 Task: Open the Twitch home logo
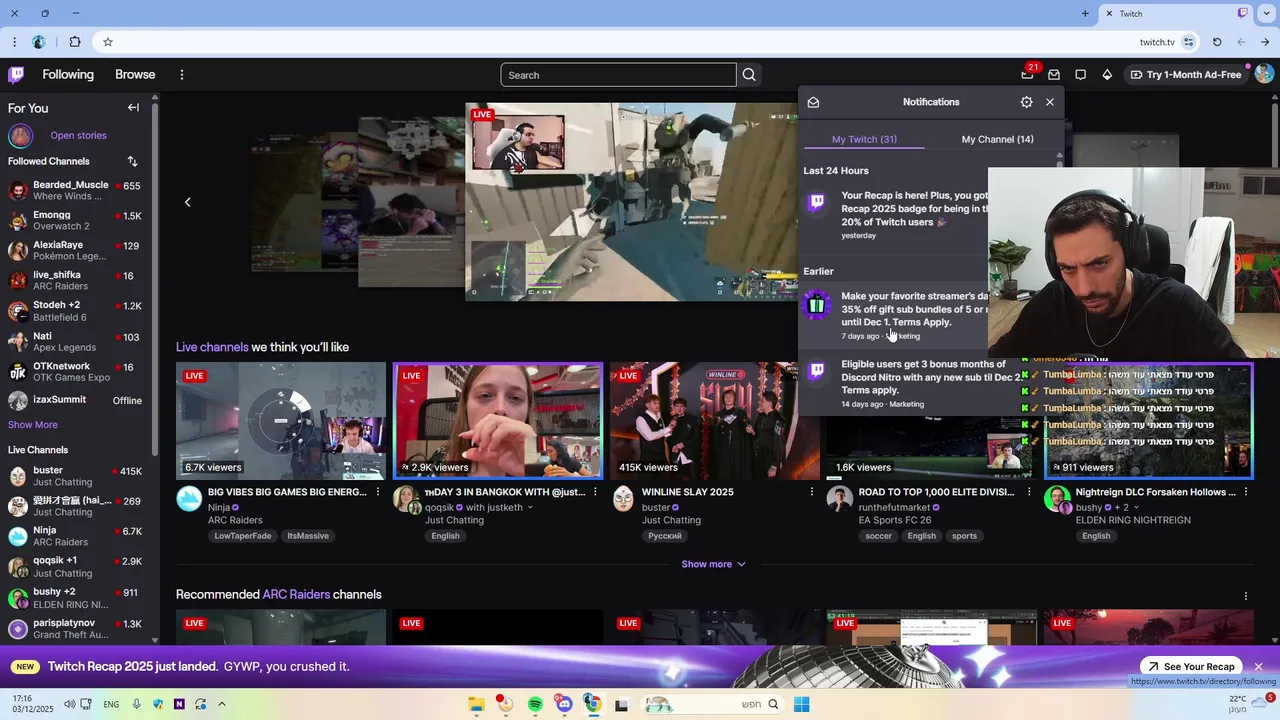16,74
